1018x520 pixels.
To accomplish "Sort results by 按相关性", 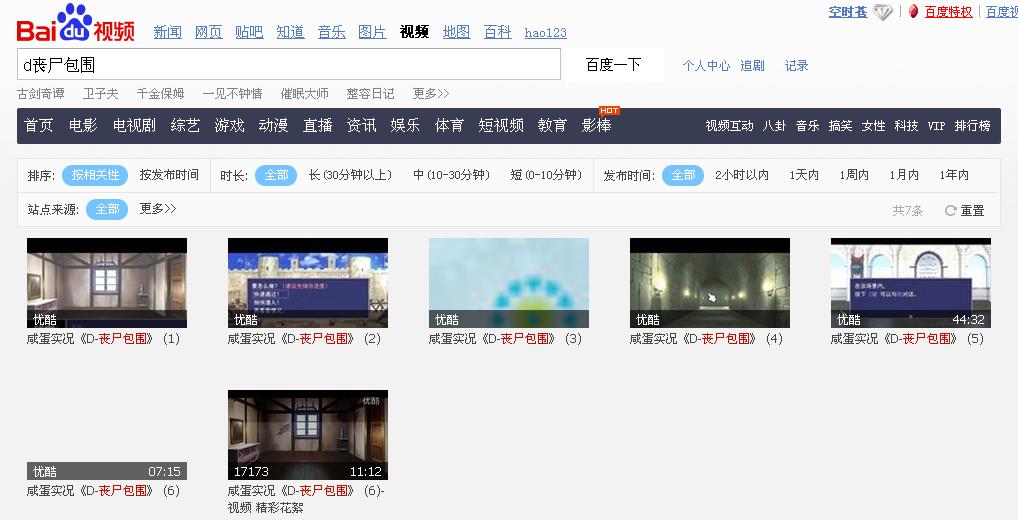I will (x=95, y=175).
